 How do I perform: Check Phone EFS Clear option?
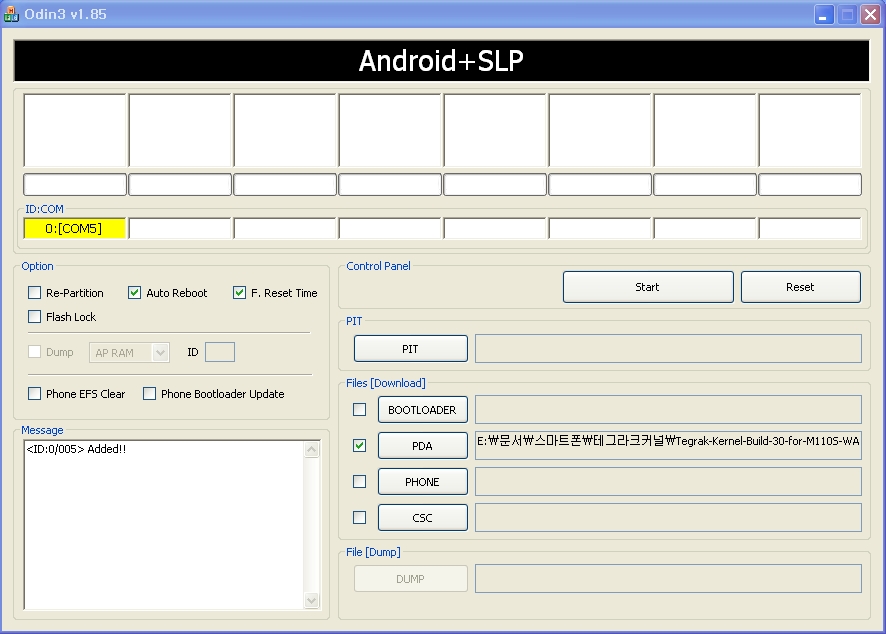click(35, 394)
